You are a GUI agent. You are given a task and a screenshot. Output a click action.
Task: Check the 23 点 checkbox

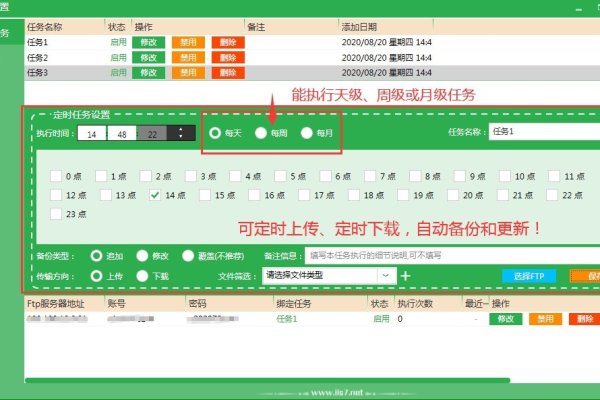(x=56, y=214)
